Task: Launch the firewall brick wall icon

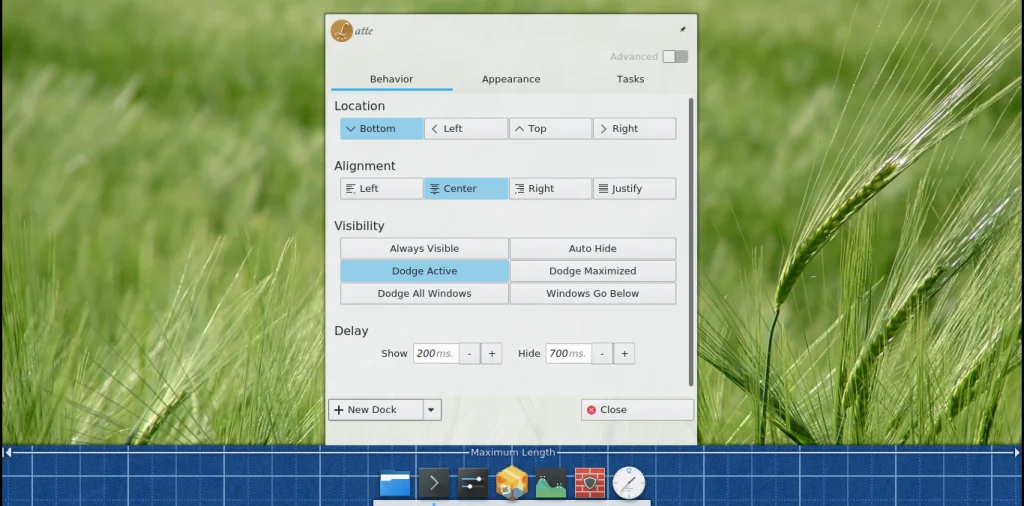Action: click(x=590, y=483)
